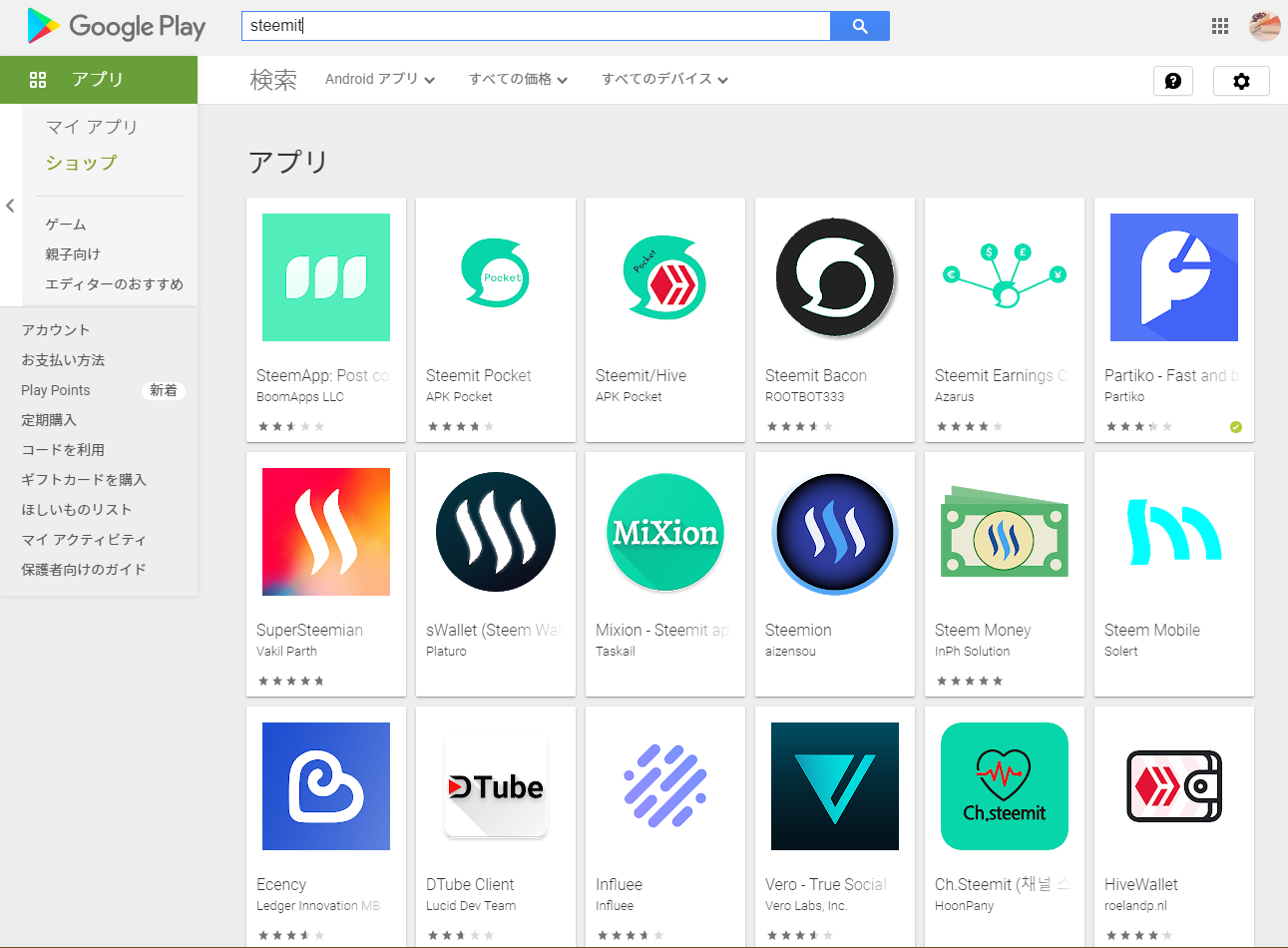Expand the すべてのデバイス device dropdown
Screen dimensions: 1288x948
(x=664, y=79)
